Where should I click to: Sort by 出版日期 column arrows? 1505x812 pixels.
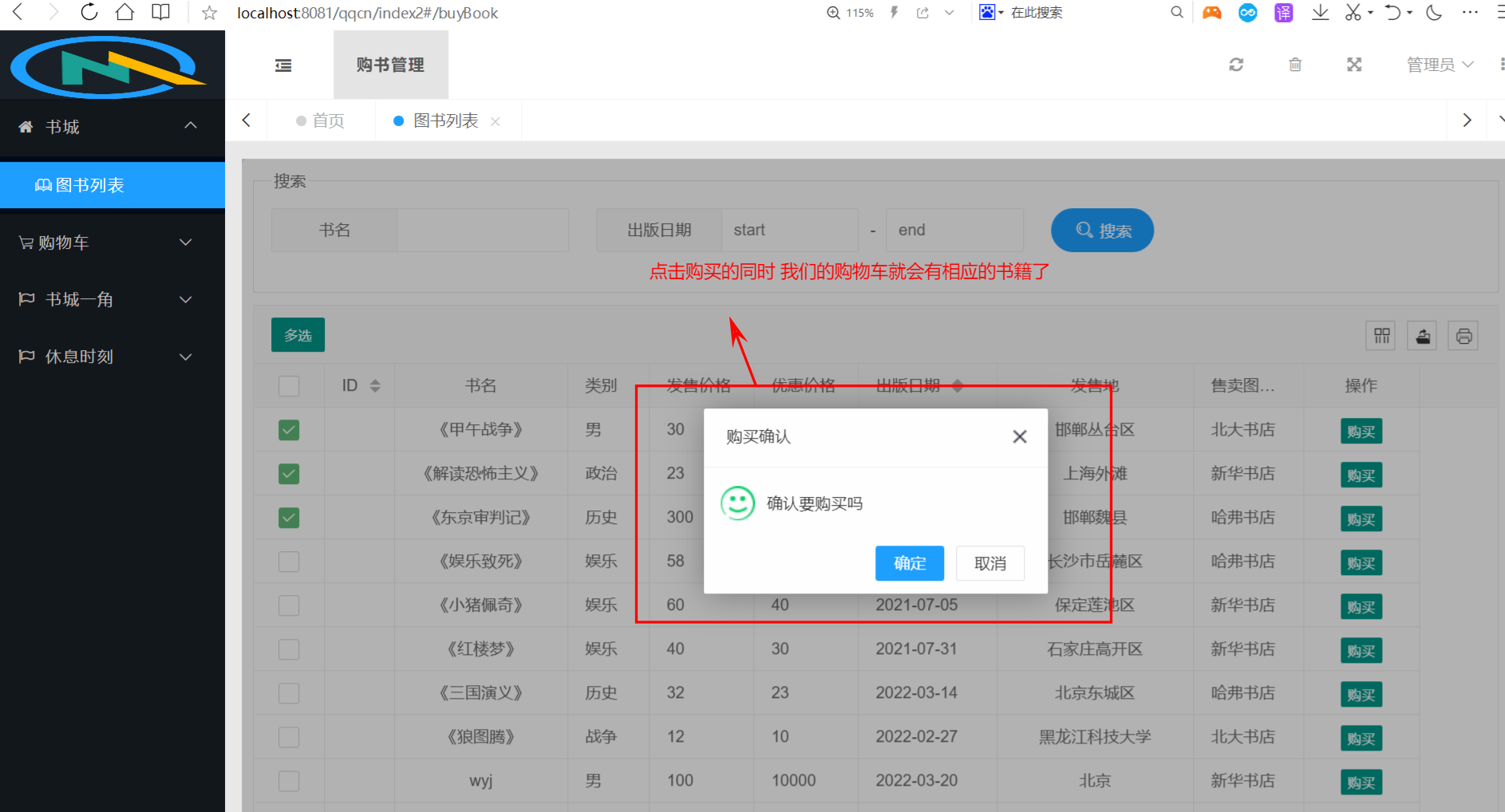point(958,386)
